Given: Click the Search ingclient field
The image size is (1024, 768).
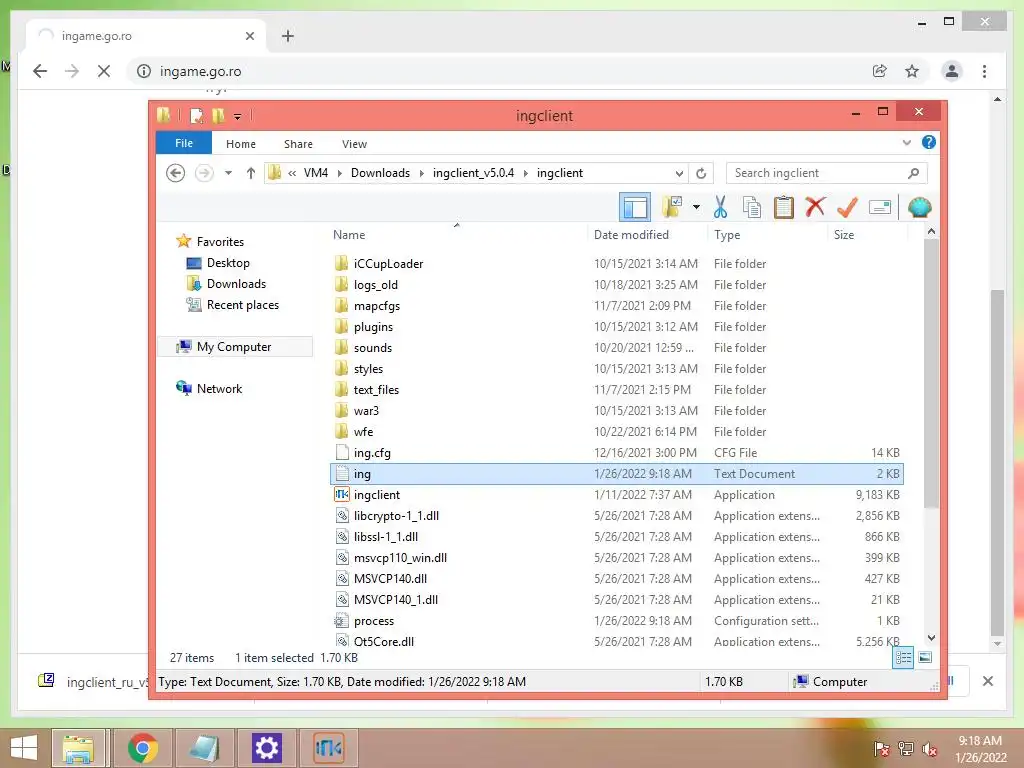Looking at the screenshot, I should (x=826, y=173).
